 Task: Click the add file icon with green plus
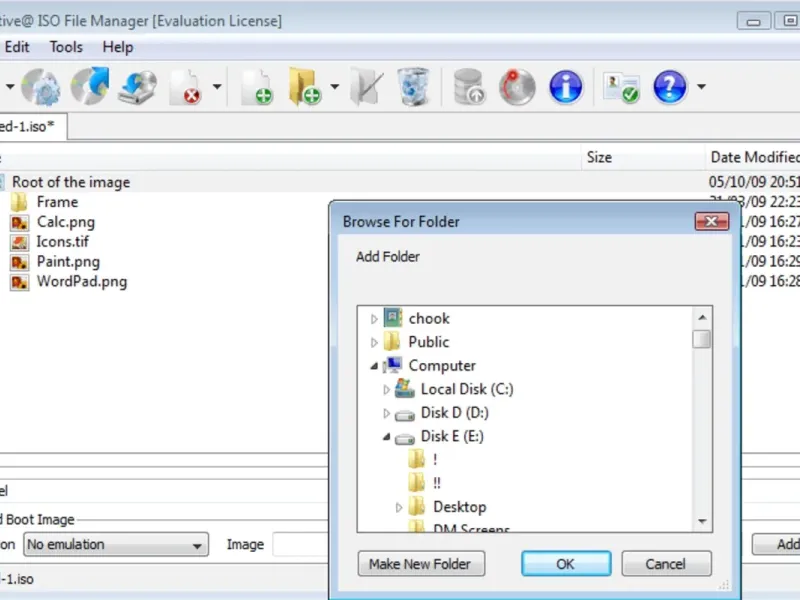257,87
